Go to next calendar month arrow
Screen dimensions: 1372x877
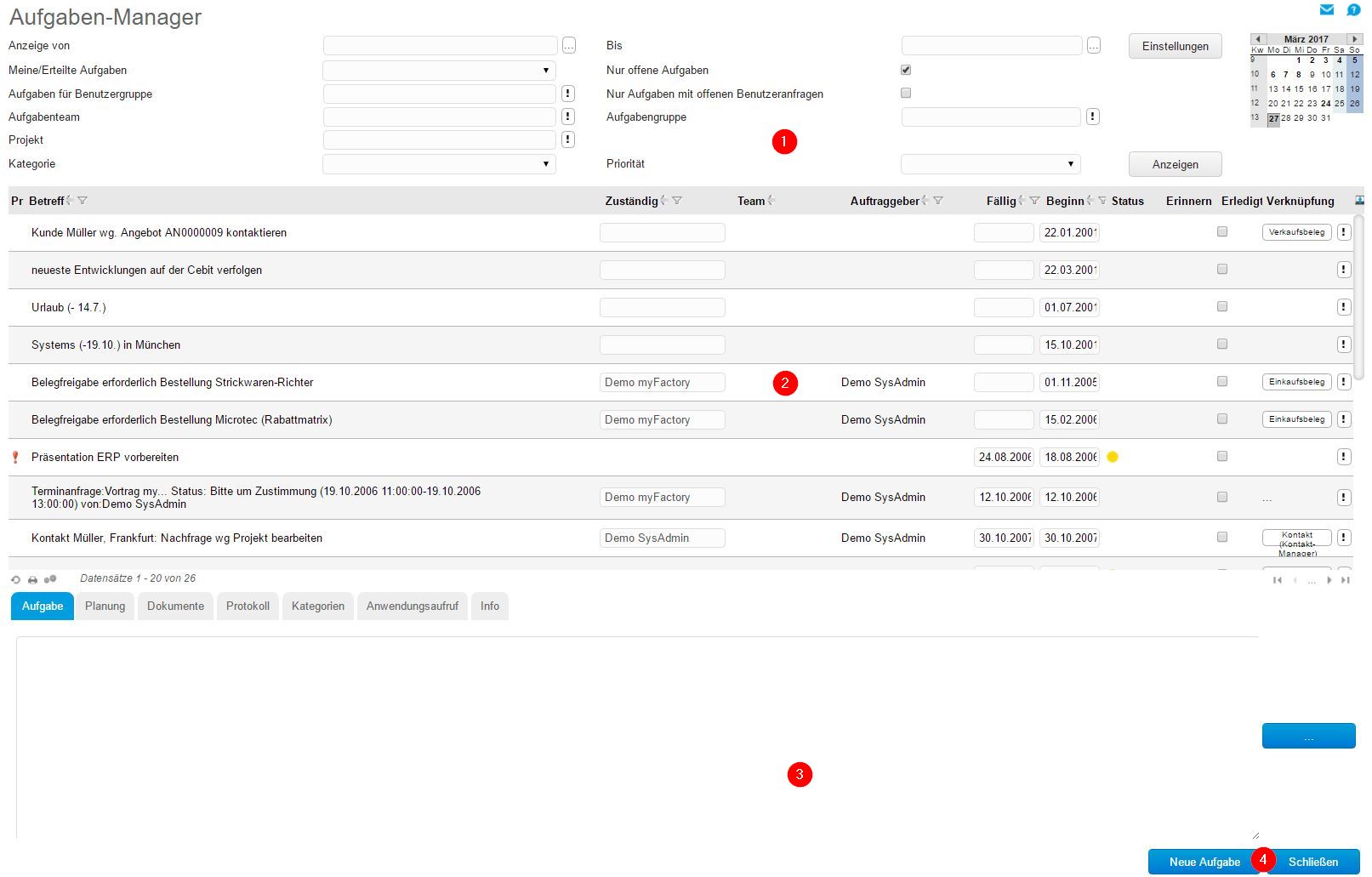[x=1354, y=39]
